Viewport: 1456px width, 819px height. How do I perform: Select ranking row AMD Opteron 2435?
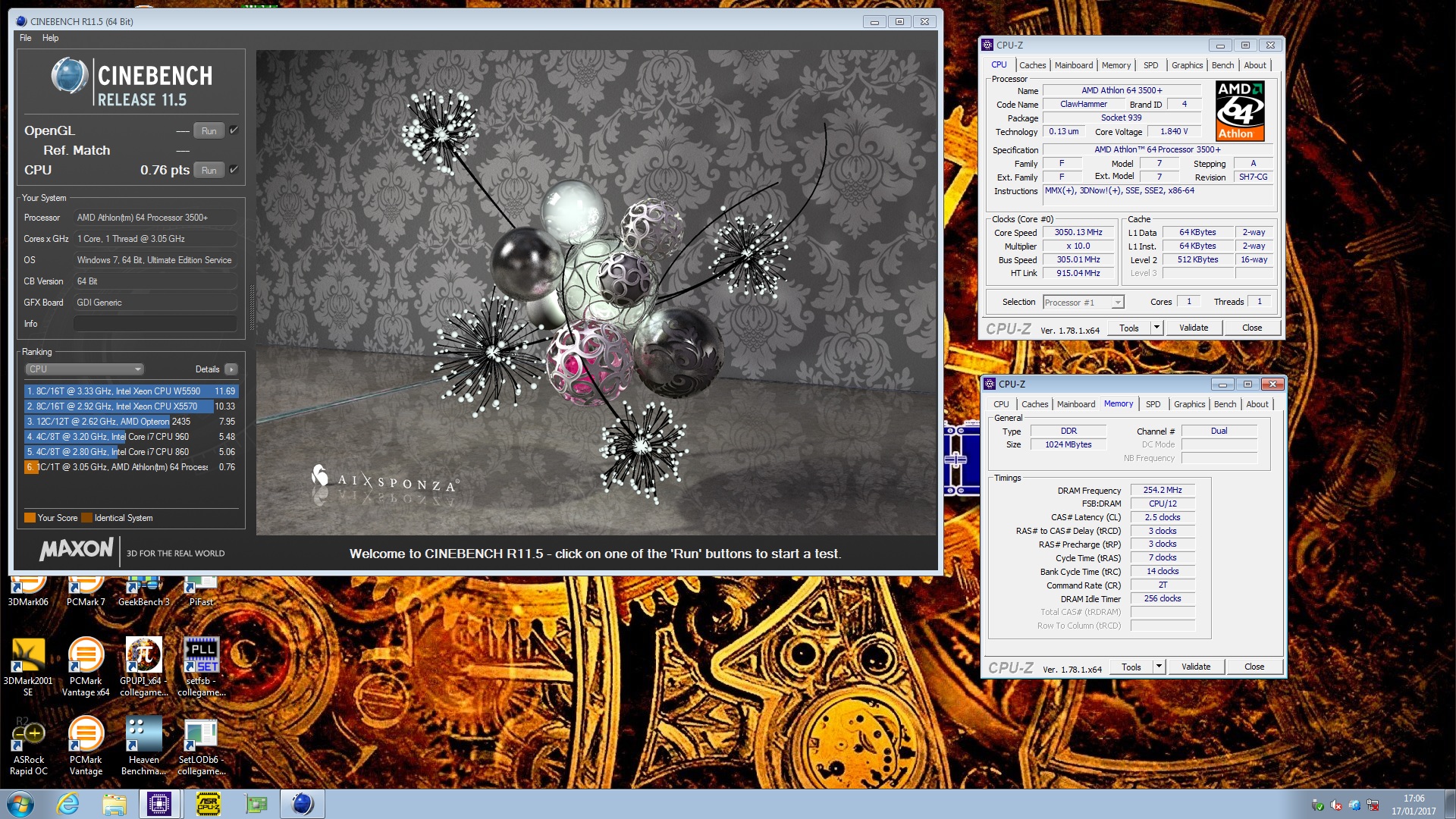[x=131, y=422]
